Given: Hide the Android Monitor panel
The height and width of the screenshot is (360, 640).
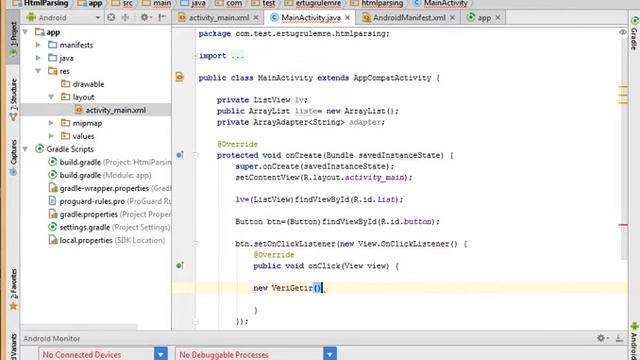Looking at the screenshot, I should pos(619,338).
